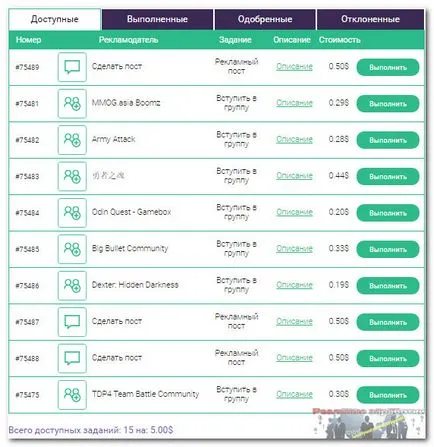Open the Одобренные tab
This screenshot has height=447, width=434.
(x=265, y=19)
